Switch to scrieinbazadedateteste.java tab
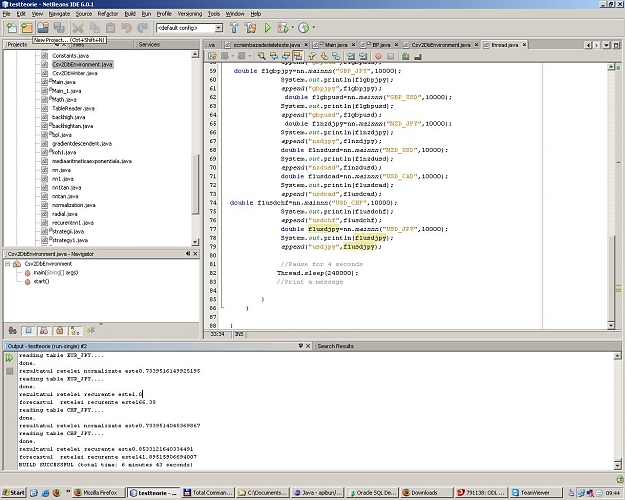Screen dimensions: 625x500 point(266,45)
